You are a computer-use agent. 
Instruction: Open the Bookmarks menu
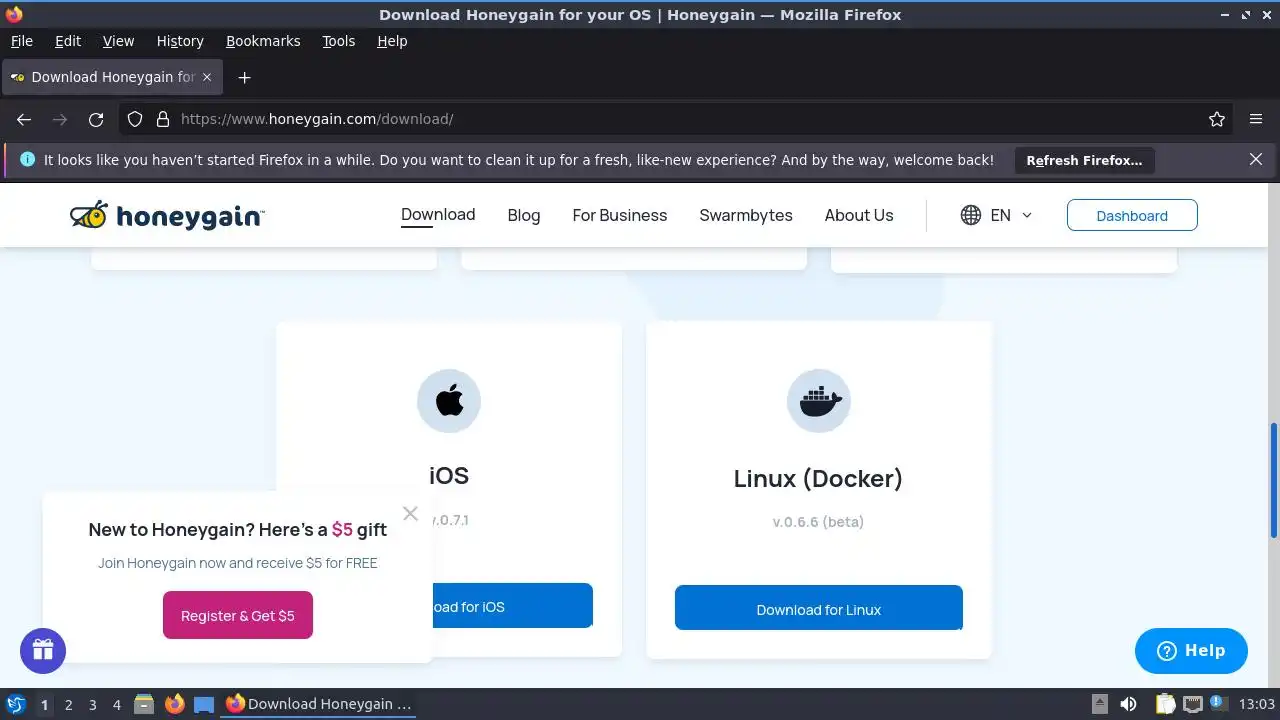coord(263,41)
